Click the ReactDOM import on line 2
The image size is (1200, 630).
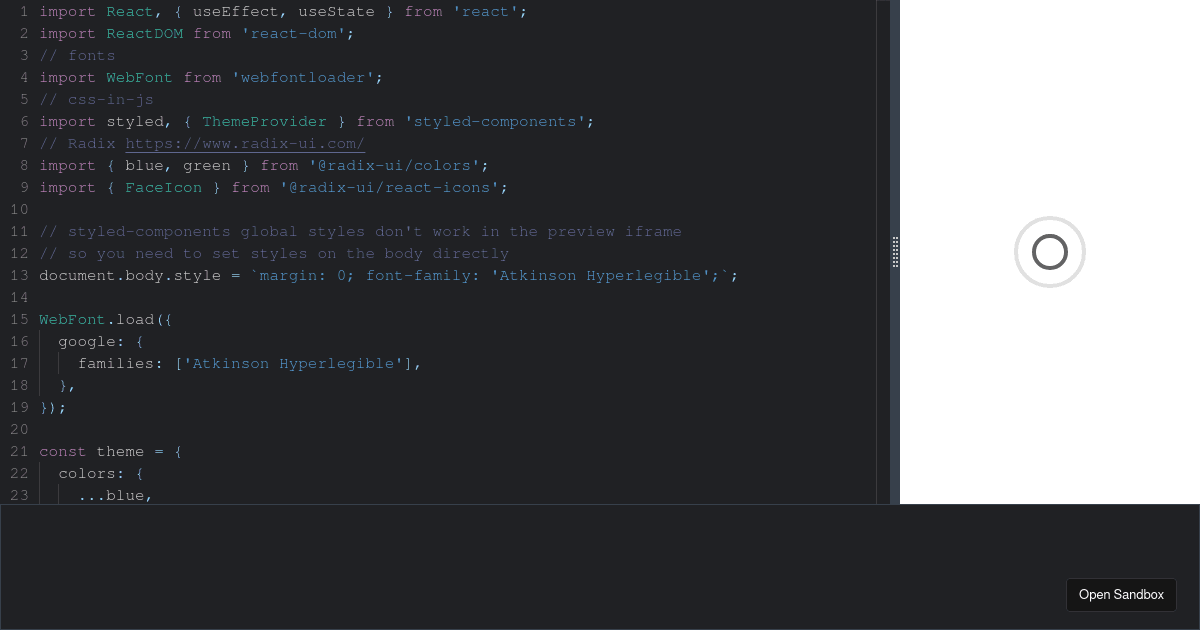click(x=144, y=33)
